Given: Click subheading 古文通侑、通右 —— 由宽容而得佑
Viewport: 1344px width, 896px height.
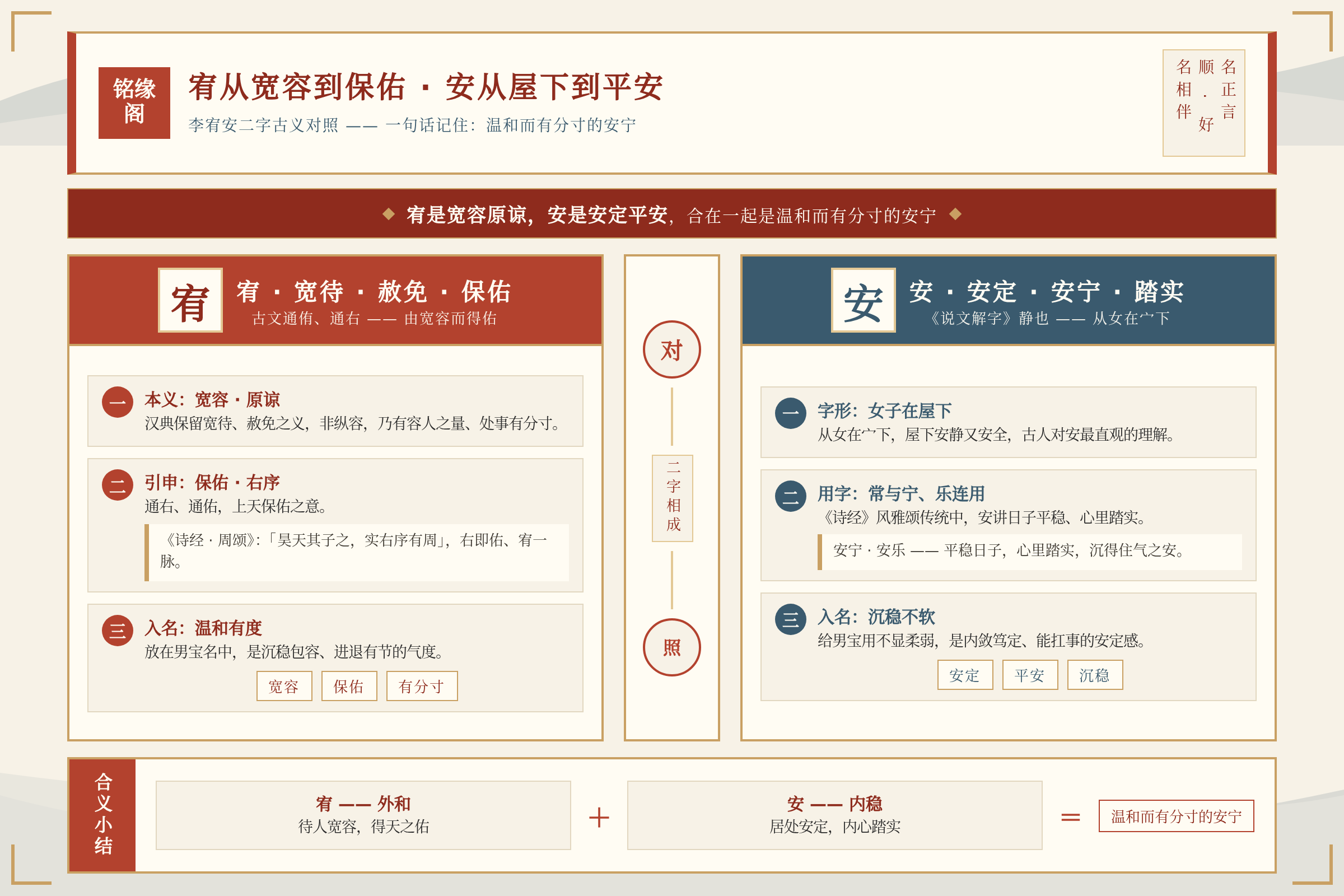Looking at the screenshot, I should (374, 318).
